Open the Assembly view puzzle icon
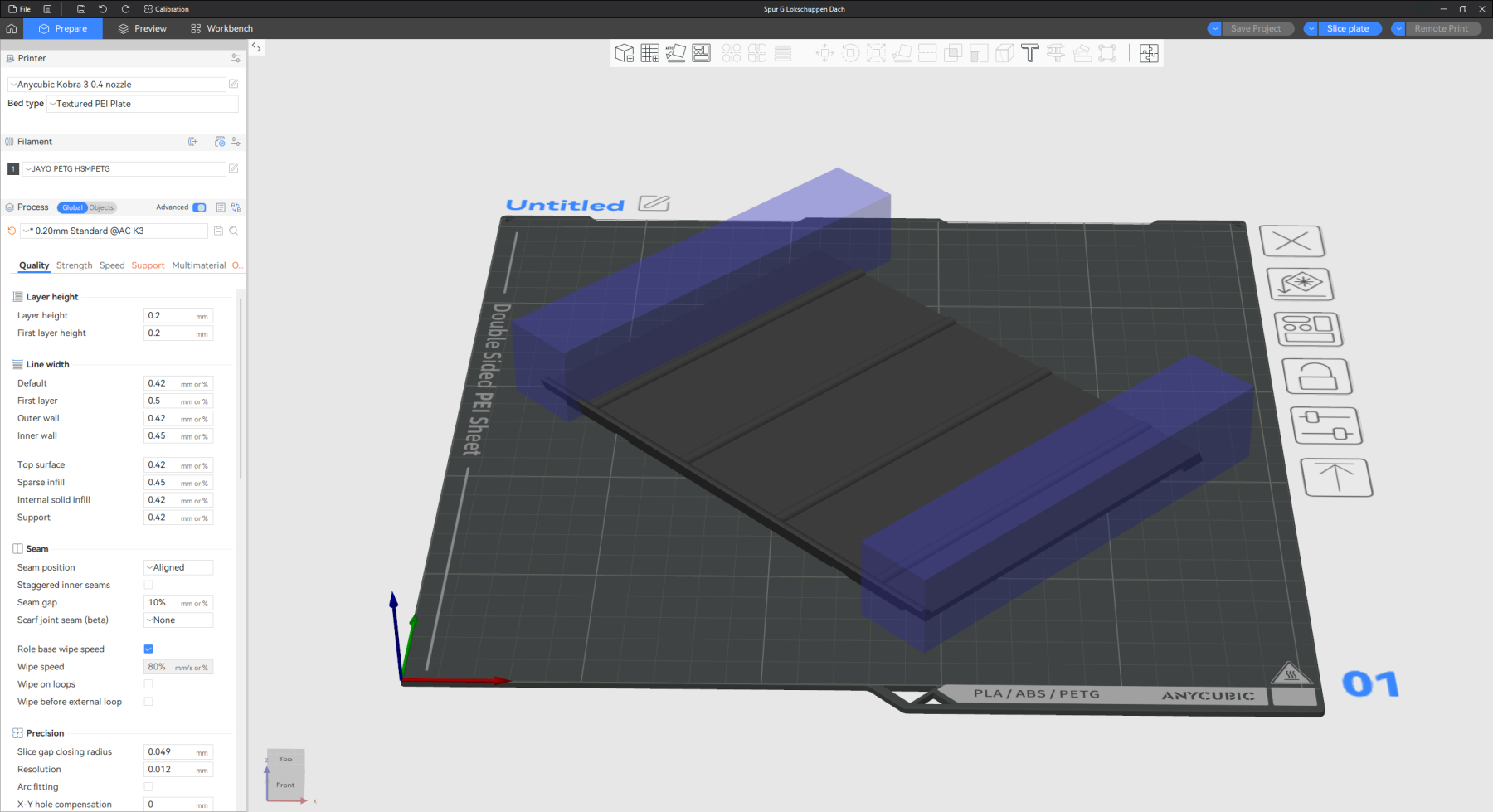The width and height of the screenshot is (1493, 812). (1149, 54)
